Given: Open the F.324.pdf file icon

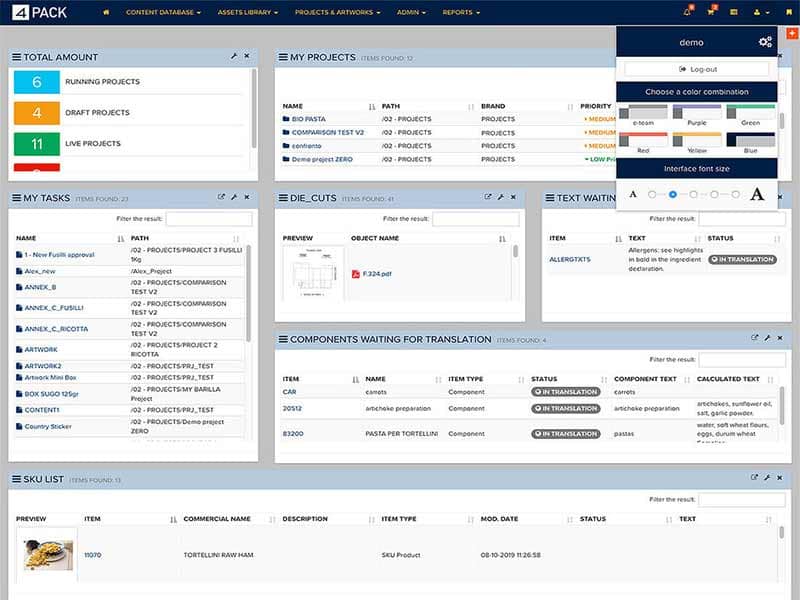Looking at the screenshot, I should tap(356, 272).
